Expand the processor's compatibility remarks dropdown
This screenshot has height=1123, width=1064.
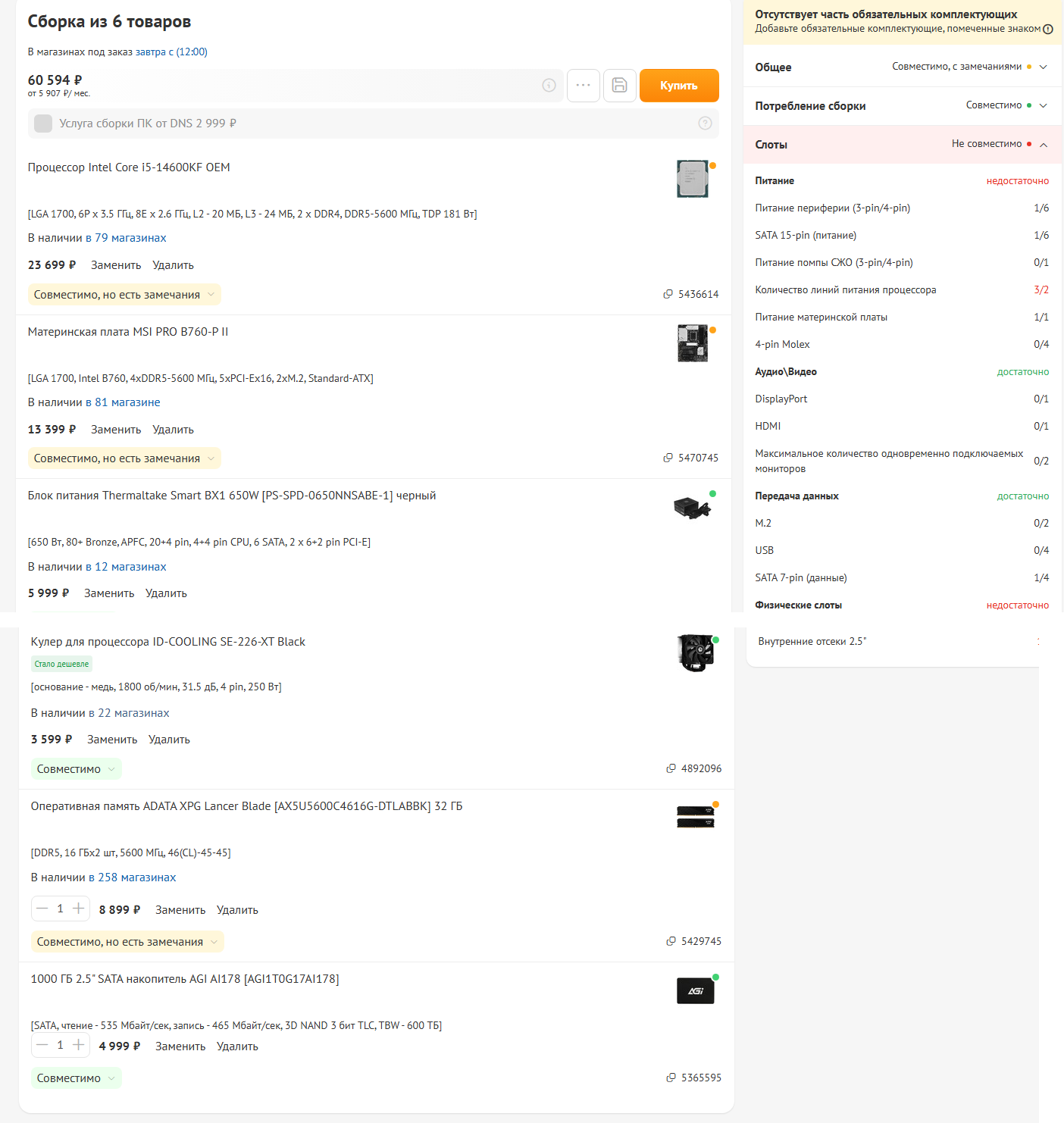[124, 295]
